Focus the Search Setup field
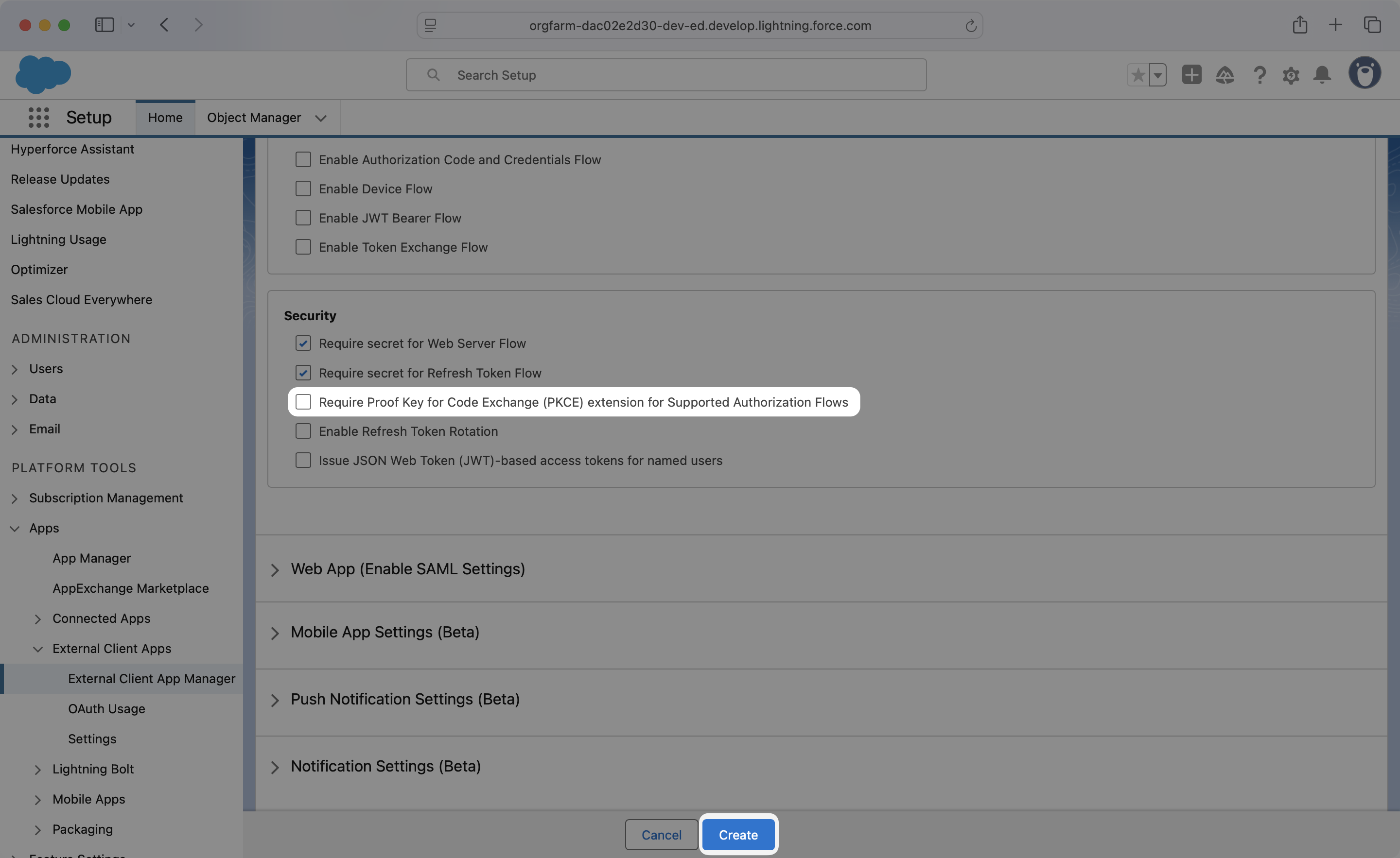This screenshot has width=1400, height=858. tap(666, 75)
